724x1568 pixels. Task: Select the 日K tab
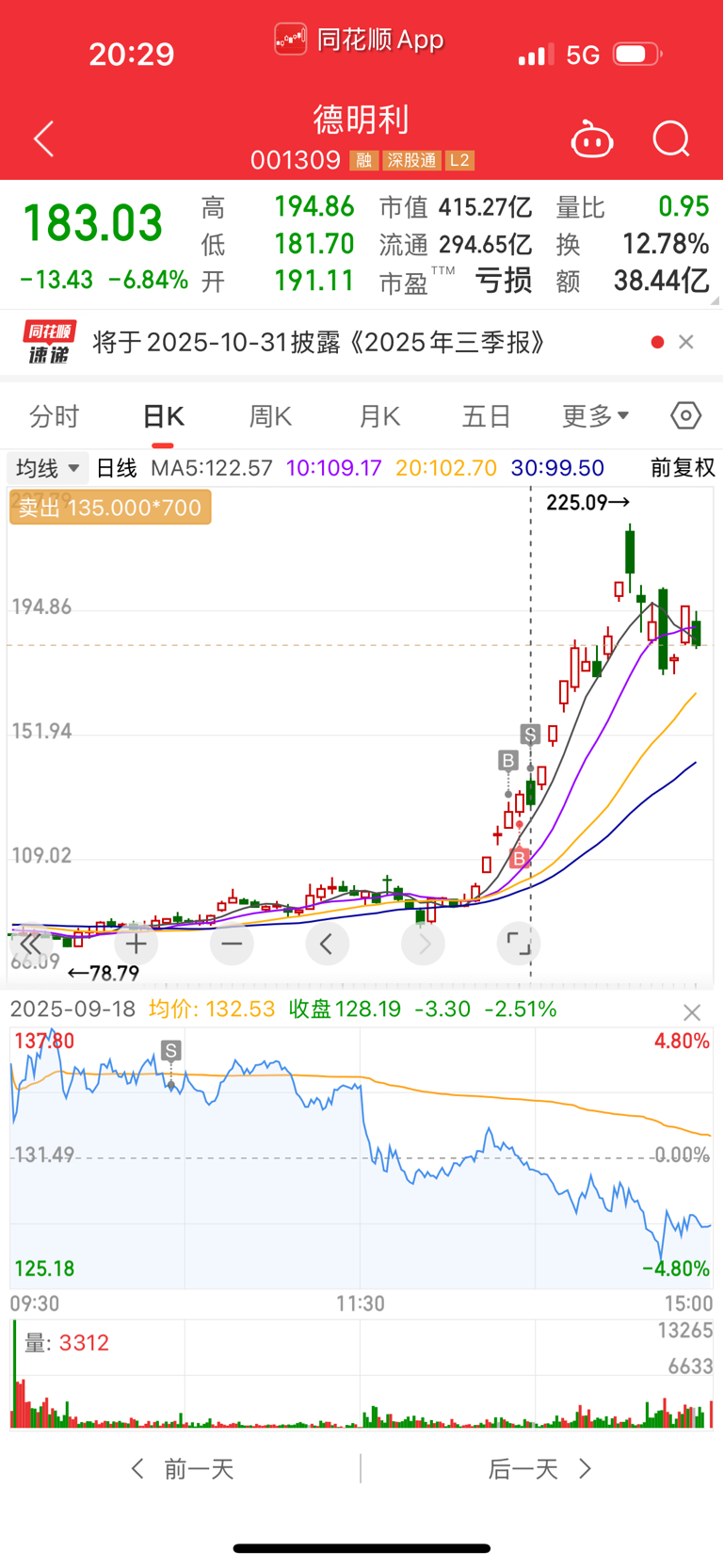pyautogui.click(x=163, y=416)
